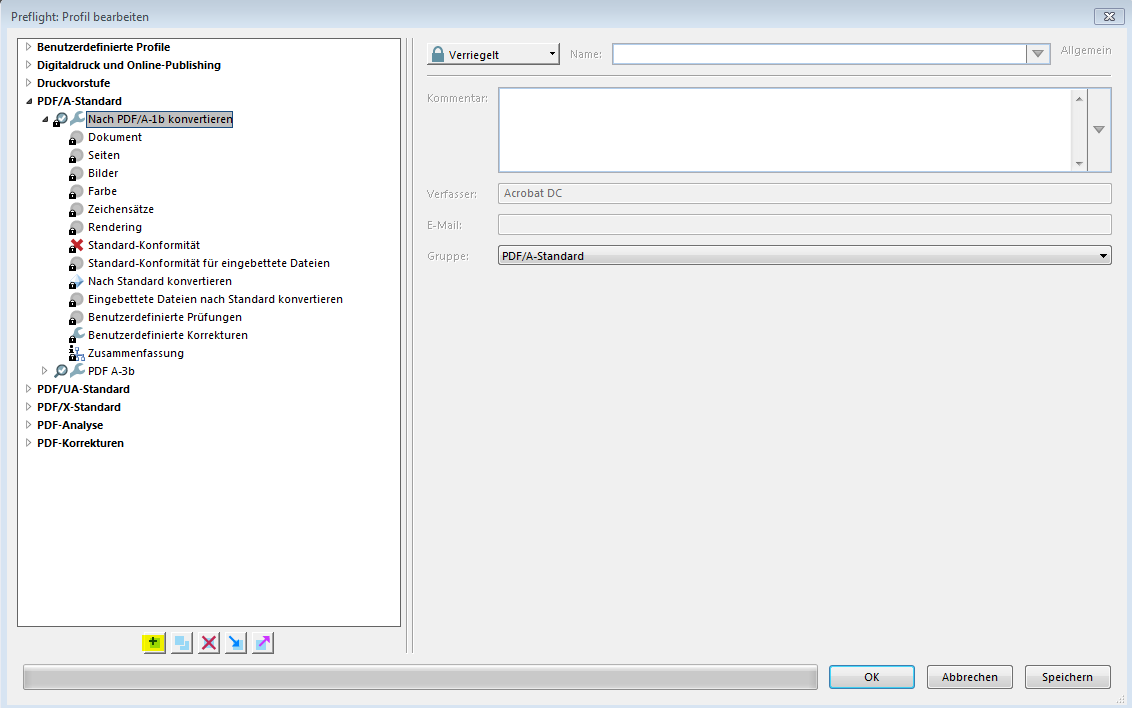Image resolution: width=1132 pixels, height=708 pixels.
Task: Select Benutzerdefinierte Prüfungen tree item
Action: [165, 317]
